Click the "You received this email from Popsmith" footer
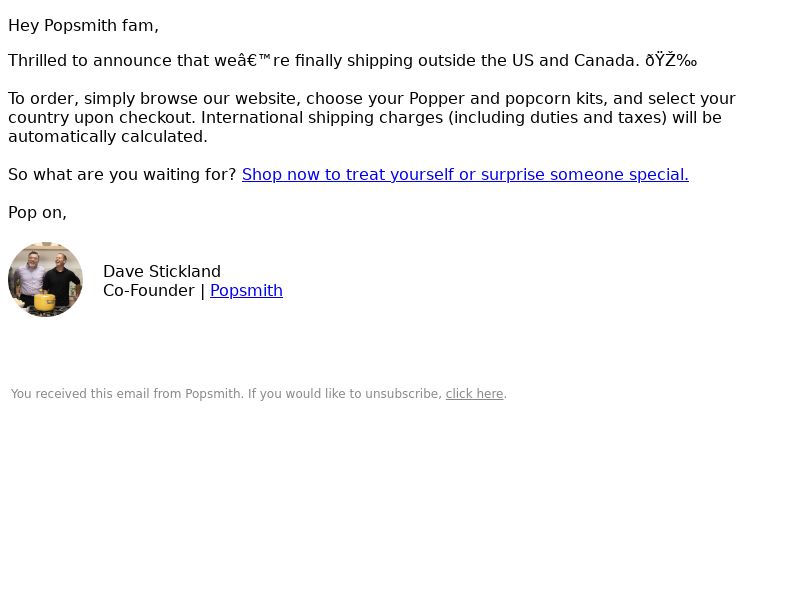This screenshot has height=600, width=800. click(x=127, y=394)
